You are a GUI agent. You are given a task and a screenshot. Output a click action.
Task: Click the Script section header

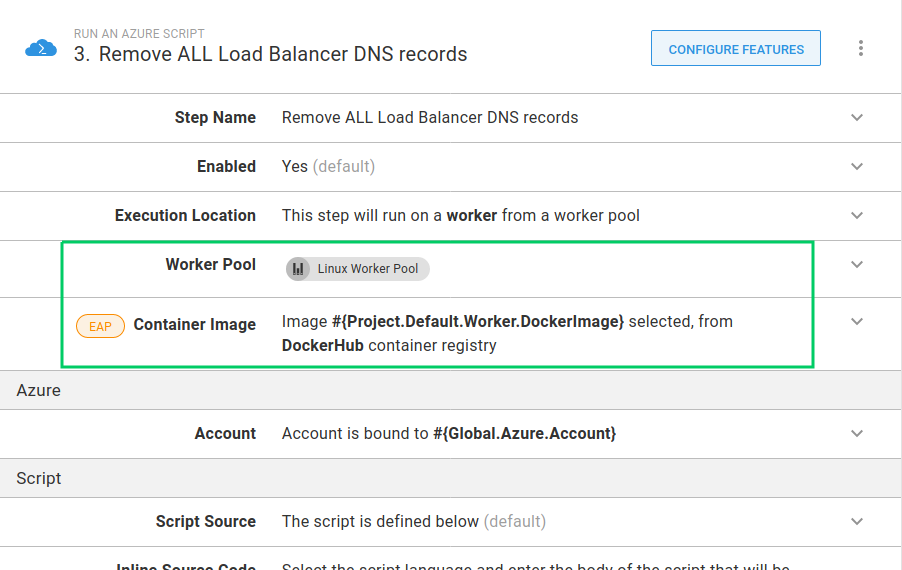39,479
